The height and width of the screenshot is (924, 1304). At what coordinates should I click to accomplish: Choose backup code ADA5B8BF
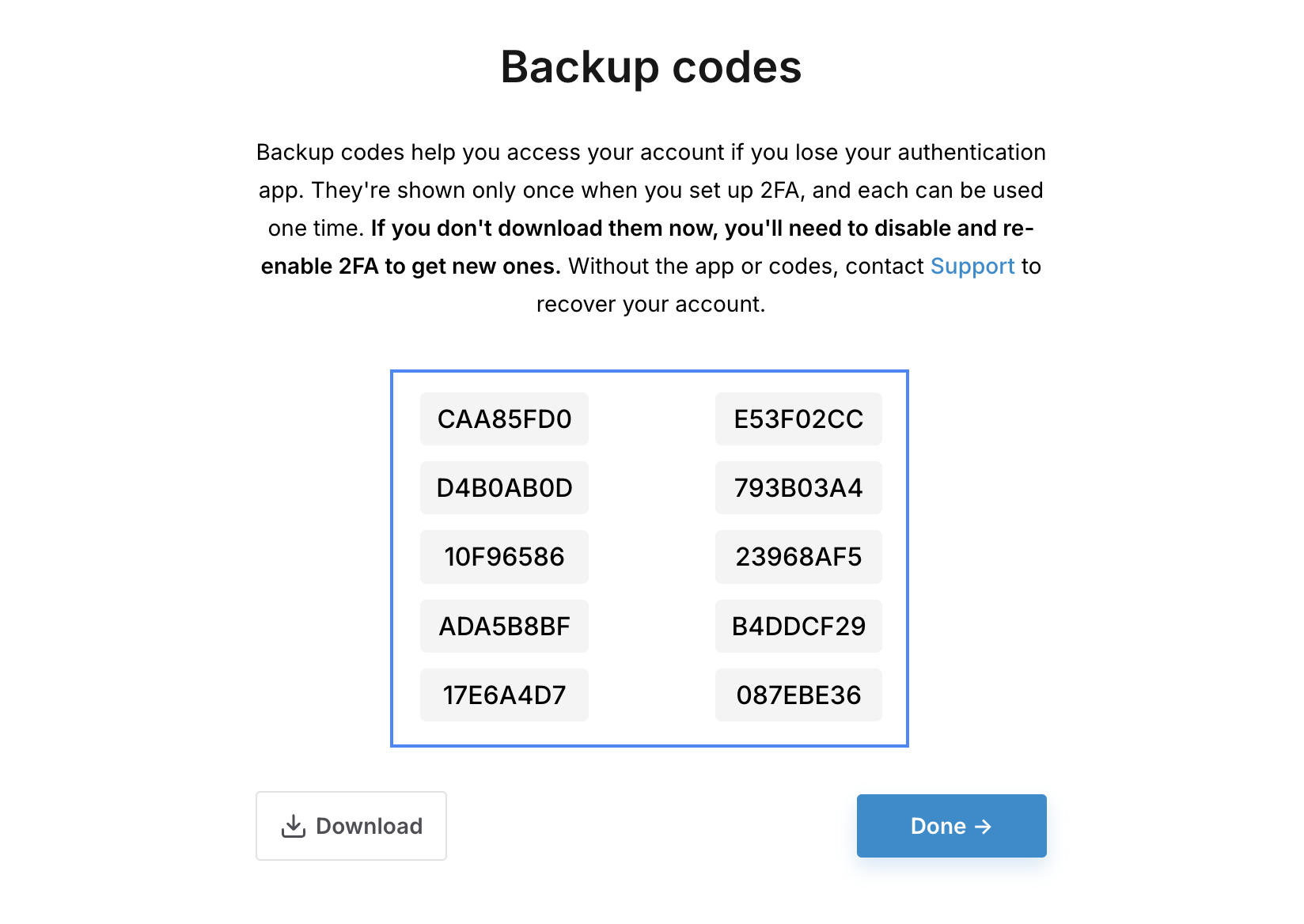[504, 627]
